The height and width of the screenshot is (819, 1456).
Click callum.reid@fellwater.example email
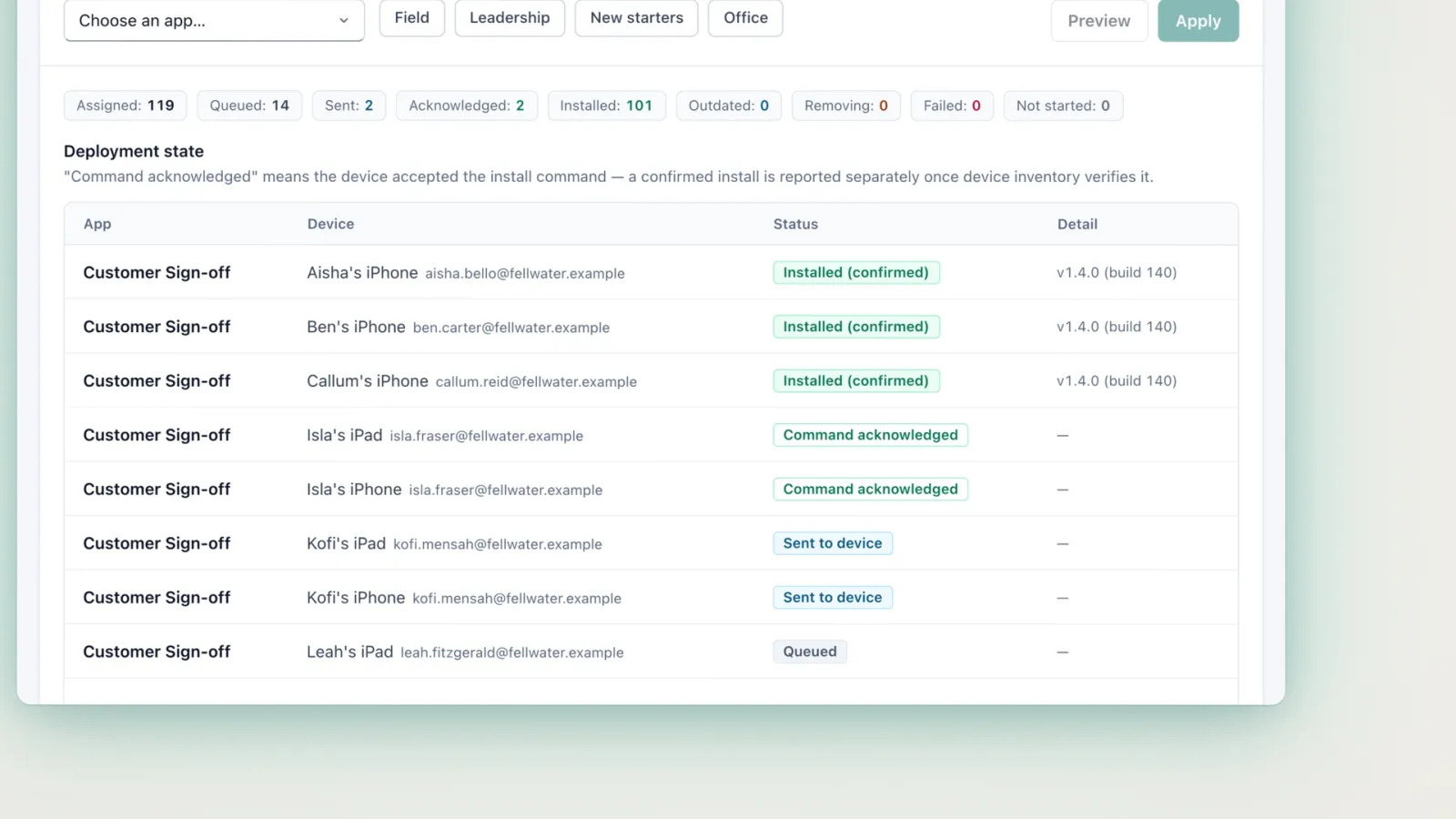point(536,382)
